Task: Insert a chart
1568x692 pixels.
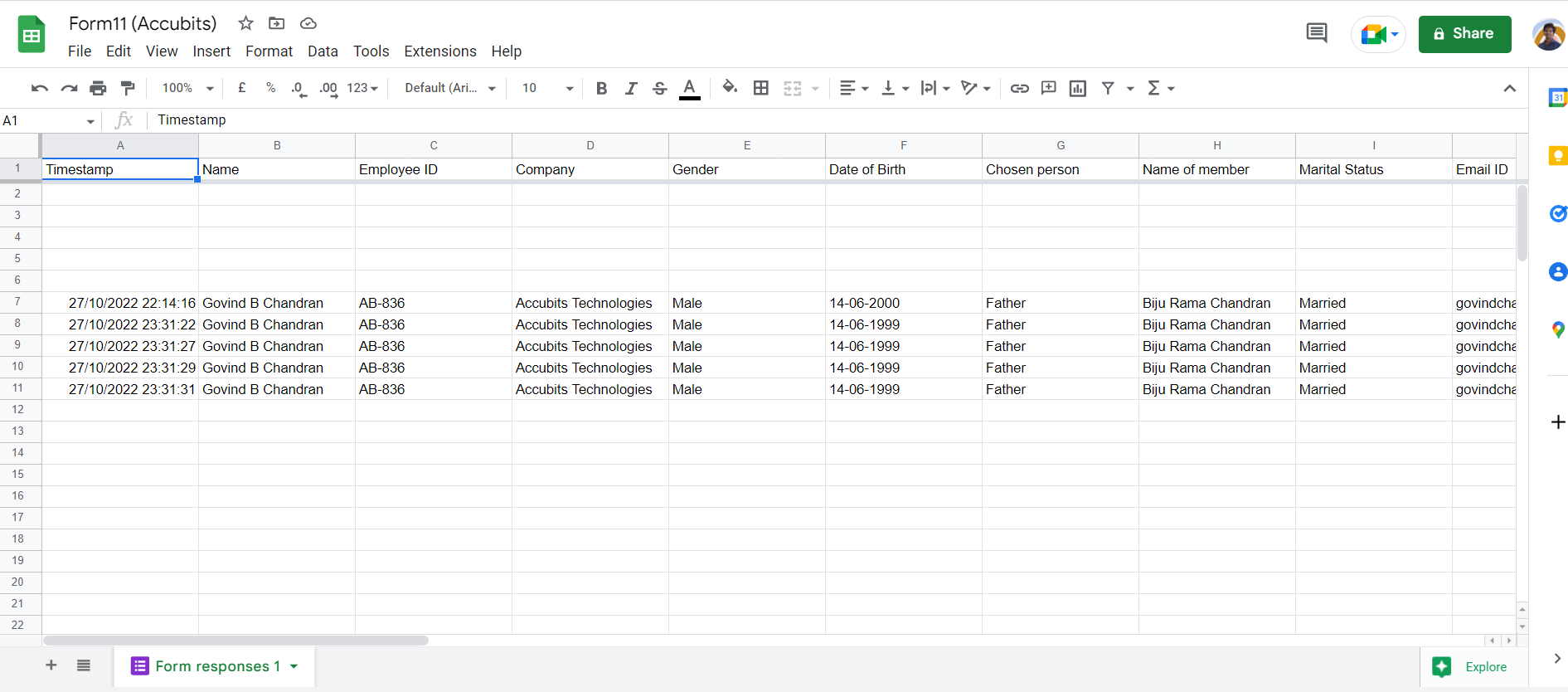Action: (1078, 88)
